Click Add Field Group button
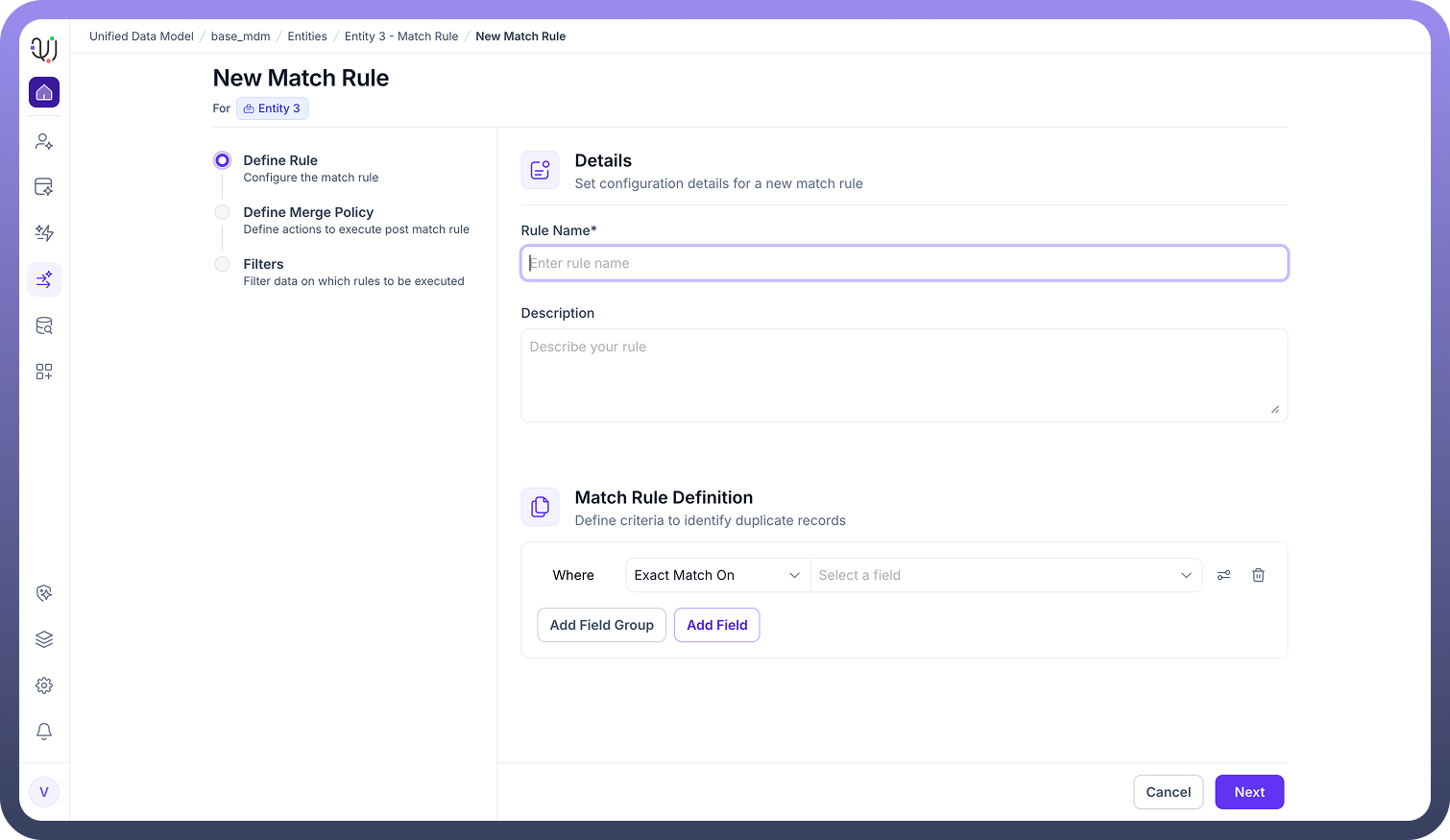 point(601,625)
